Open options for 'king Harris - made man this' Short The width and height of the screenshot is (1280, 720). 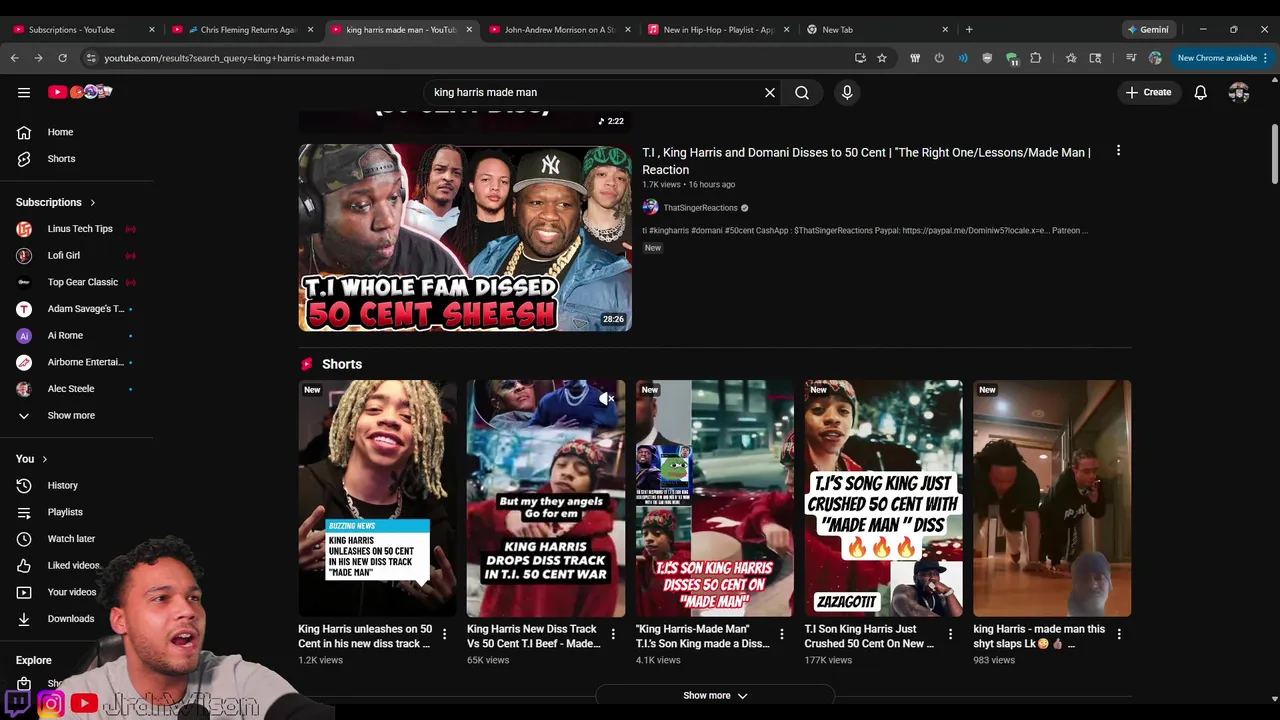point(1119,634)
